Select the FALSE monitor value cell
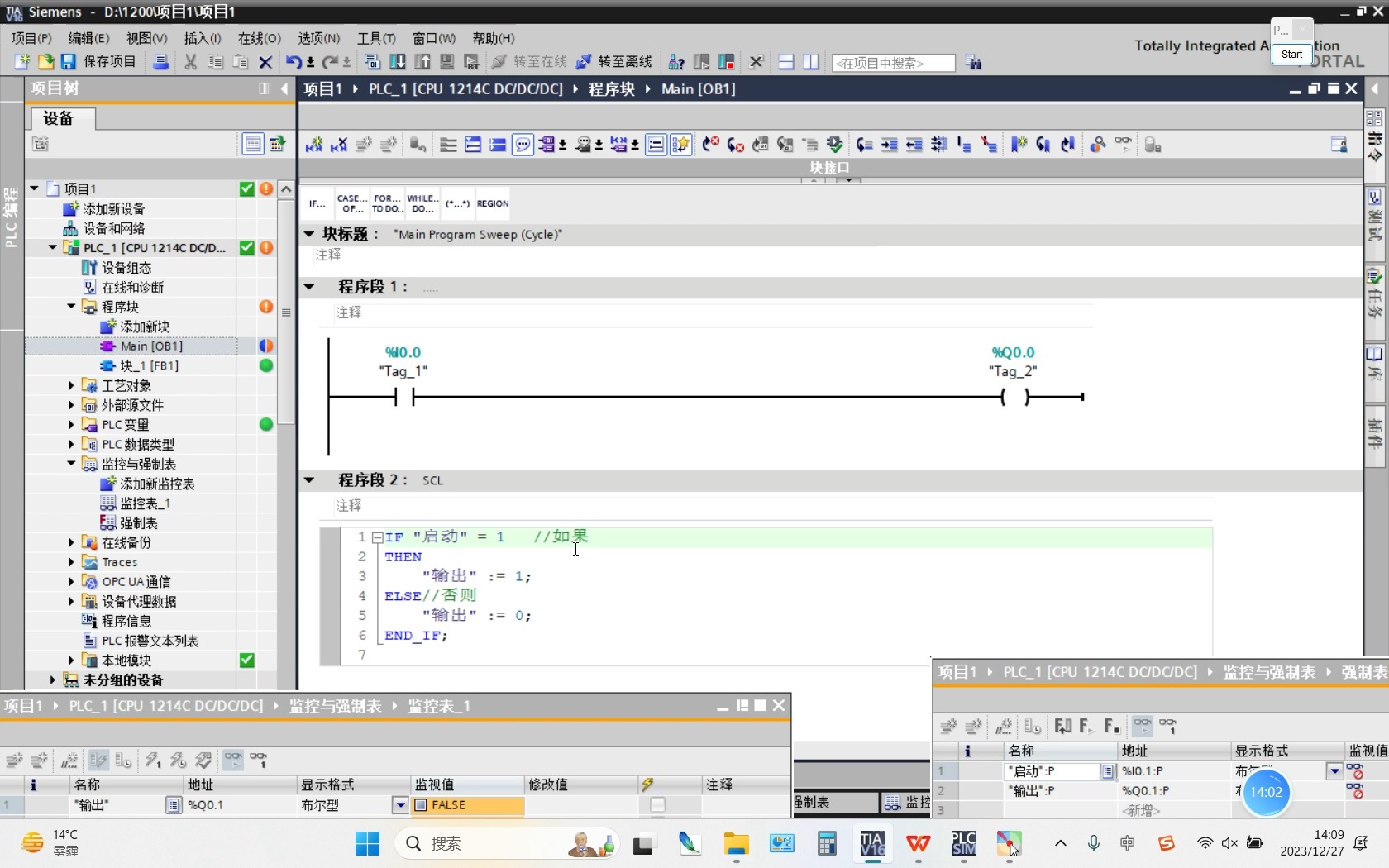Screen dimensions: 1389x868 pyautogui.click(x=467, y=804)
